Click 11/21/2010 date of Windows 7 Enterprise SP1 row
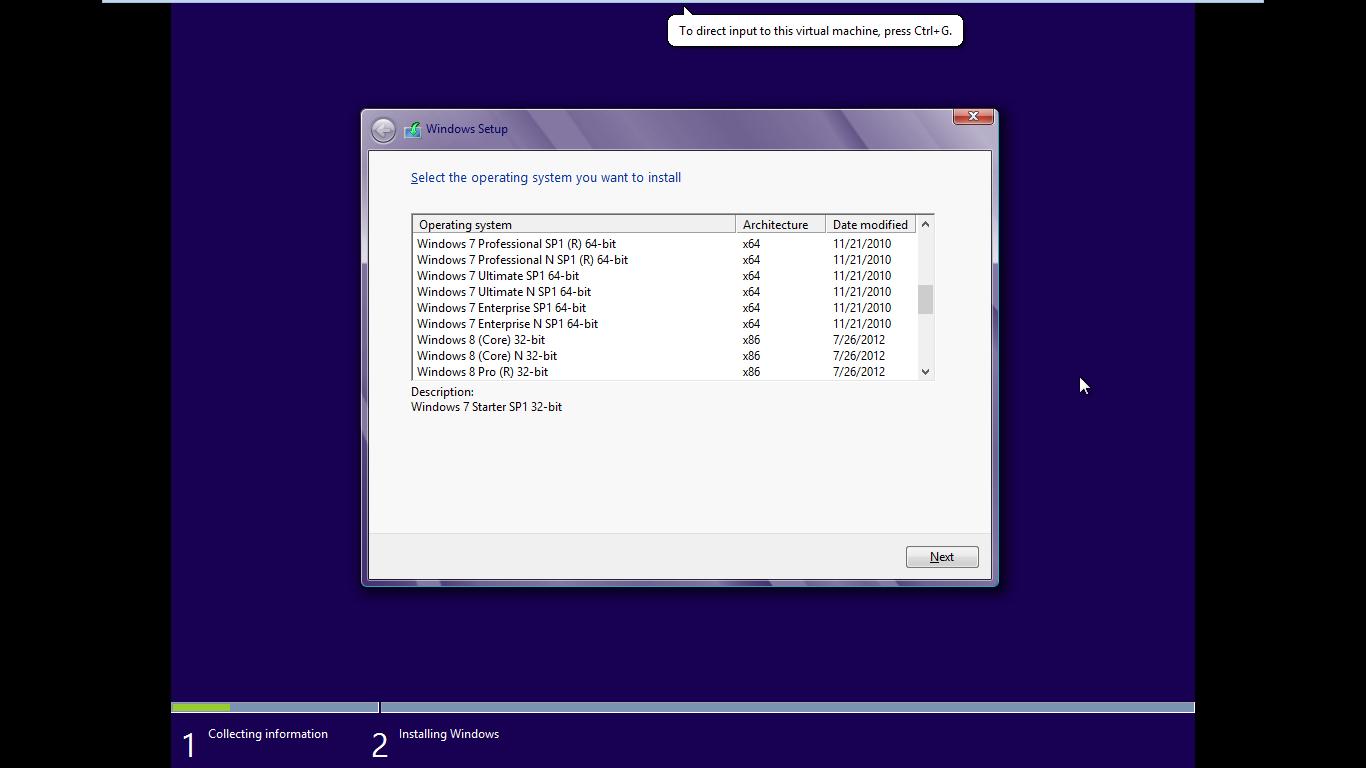 tap(862, 308)
